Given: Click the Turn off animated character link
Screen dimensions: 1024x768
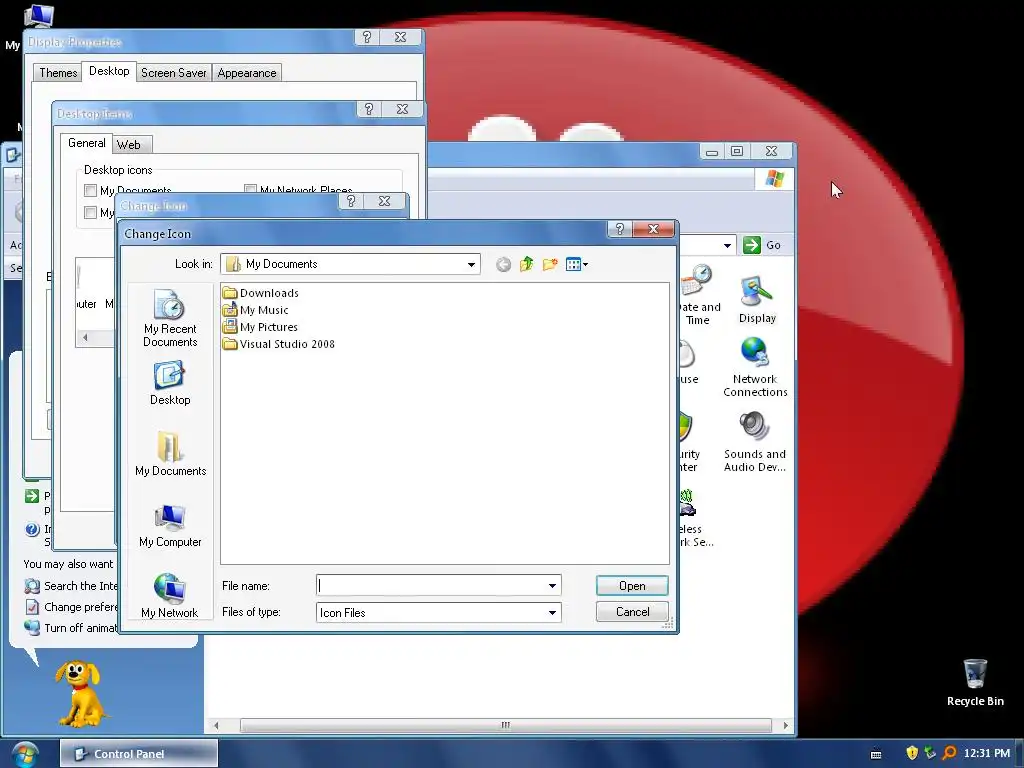Looking at the screenshot, I should (x=72, y=628).
